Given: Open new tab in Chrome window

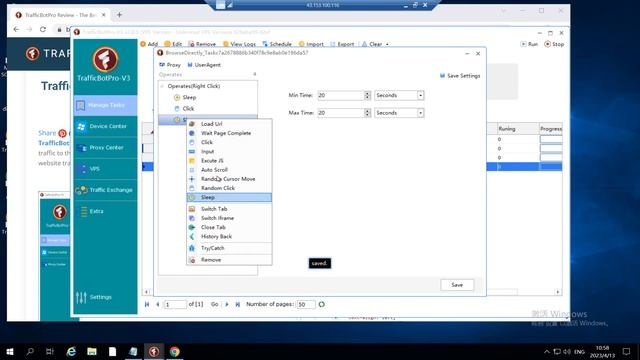Looking at the screenshot, I should [x=119, y=15].
